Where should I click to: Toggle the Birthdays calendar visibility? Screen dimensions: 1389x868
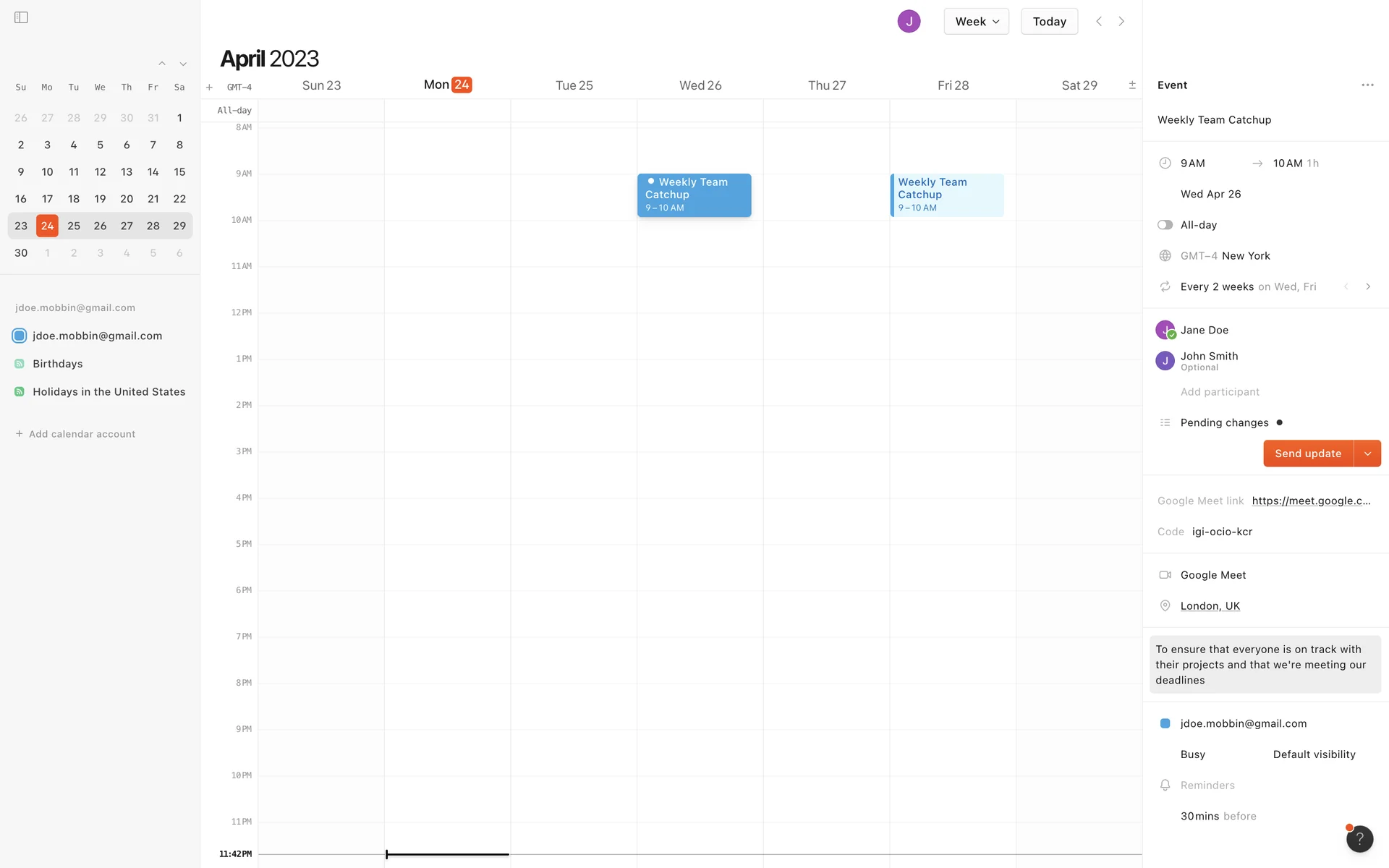pos(20,364)
